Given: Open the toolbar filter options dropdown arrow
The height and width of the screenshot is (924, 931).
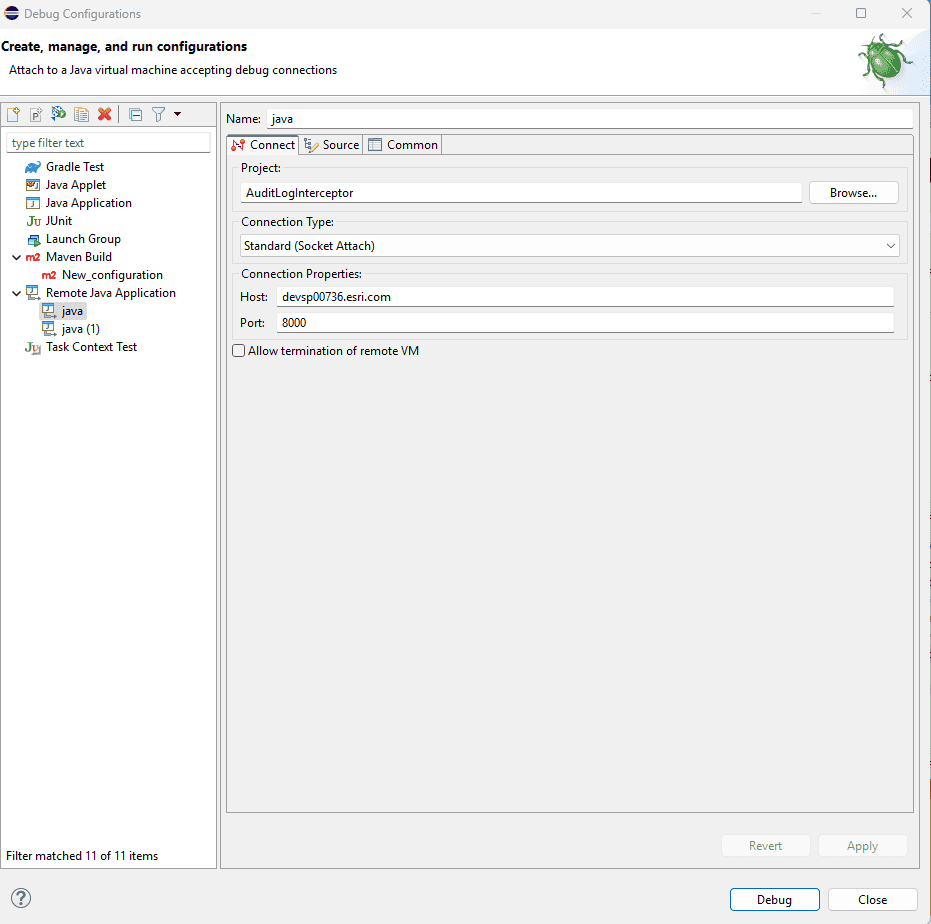Looking at the screenshot, I should [x=178, y=113].
